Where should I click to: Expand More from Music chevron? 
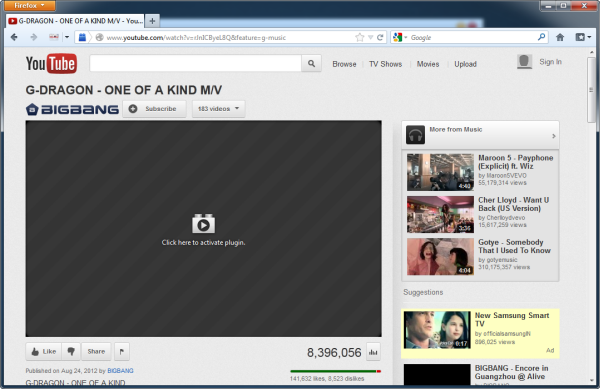pos(553,136)
